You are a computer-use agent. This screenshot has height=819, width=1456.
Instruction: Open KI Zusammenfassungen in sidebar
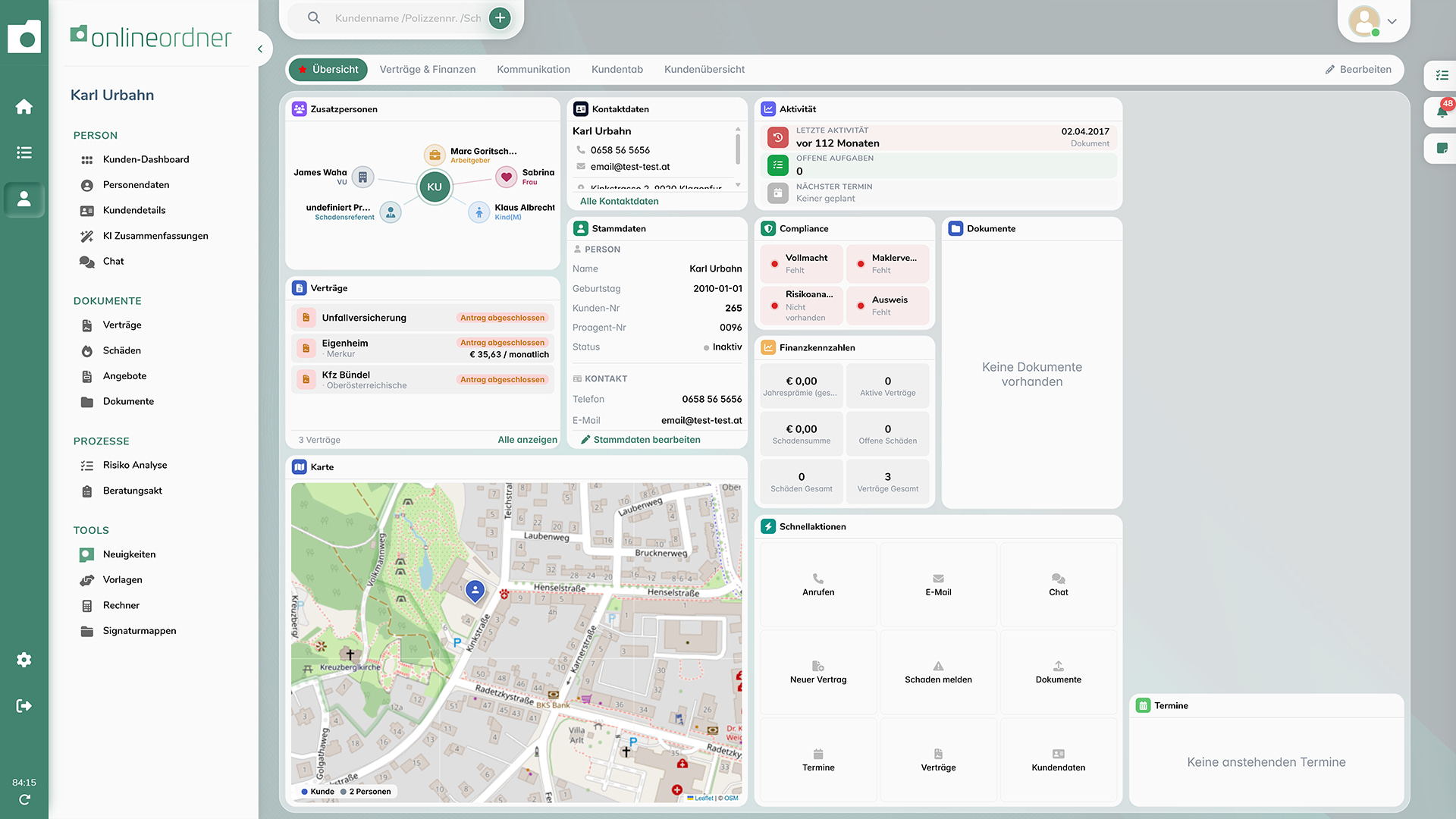[155, 236]
